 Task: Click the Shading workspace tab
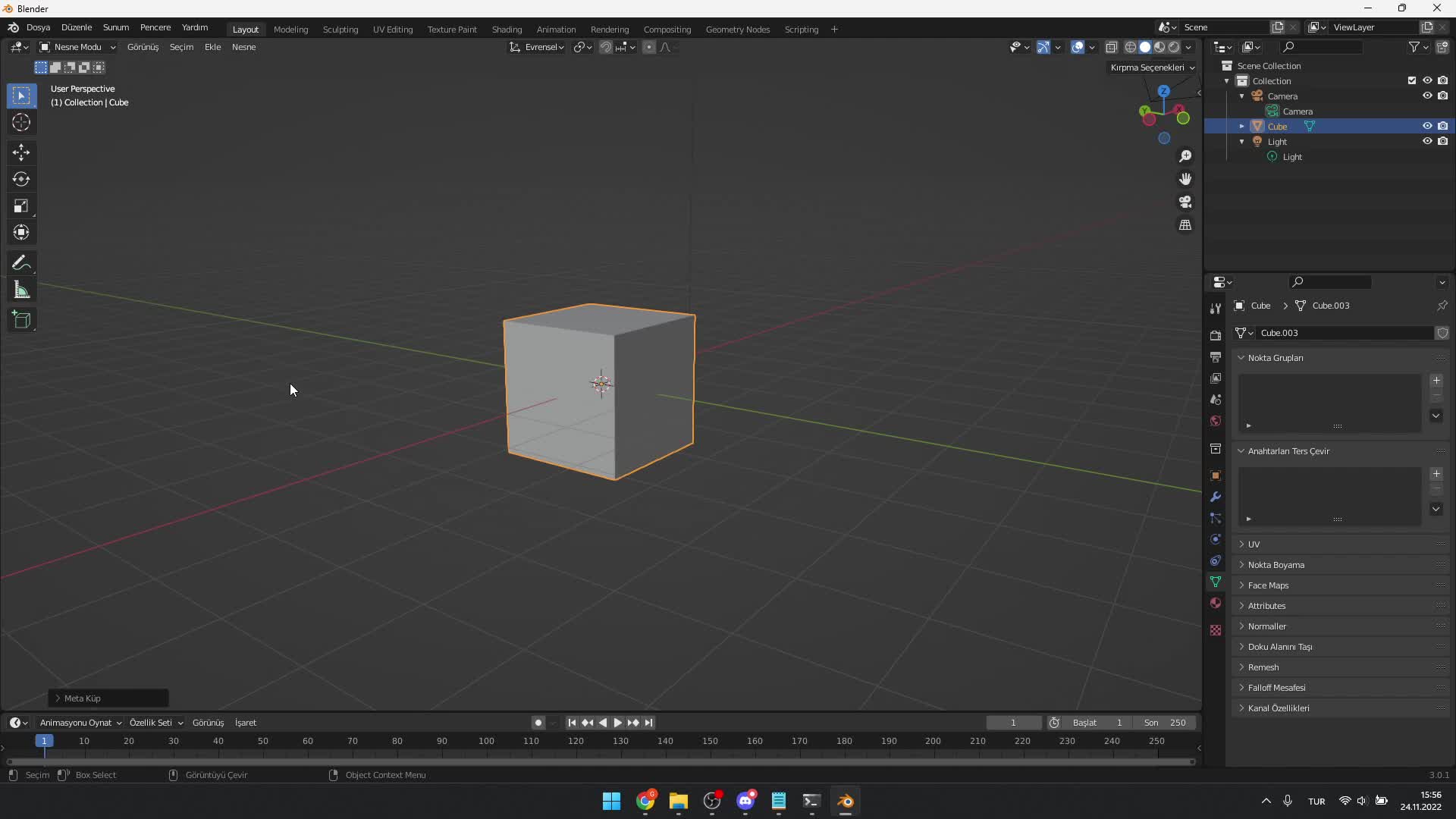point(506,28)
